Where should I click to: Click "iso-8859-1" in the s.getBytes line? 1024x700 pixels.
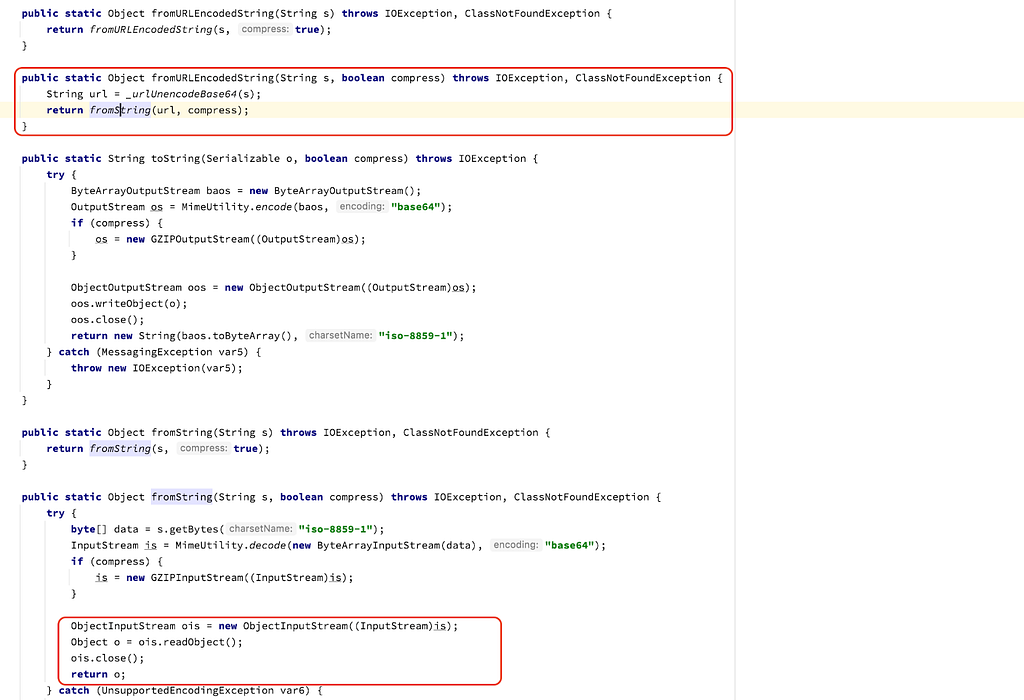pyautogui.click(x=336, y=530)
